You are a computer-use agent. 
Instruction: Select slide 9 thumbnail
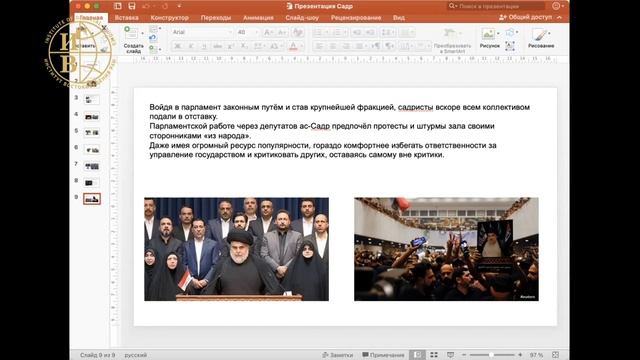(92, 199)
